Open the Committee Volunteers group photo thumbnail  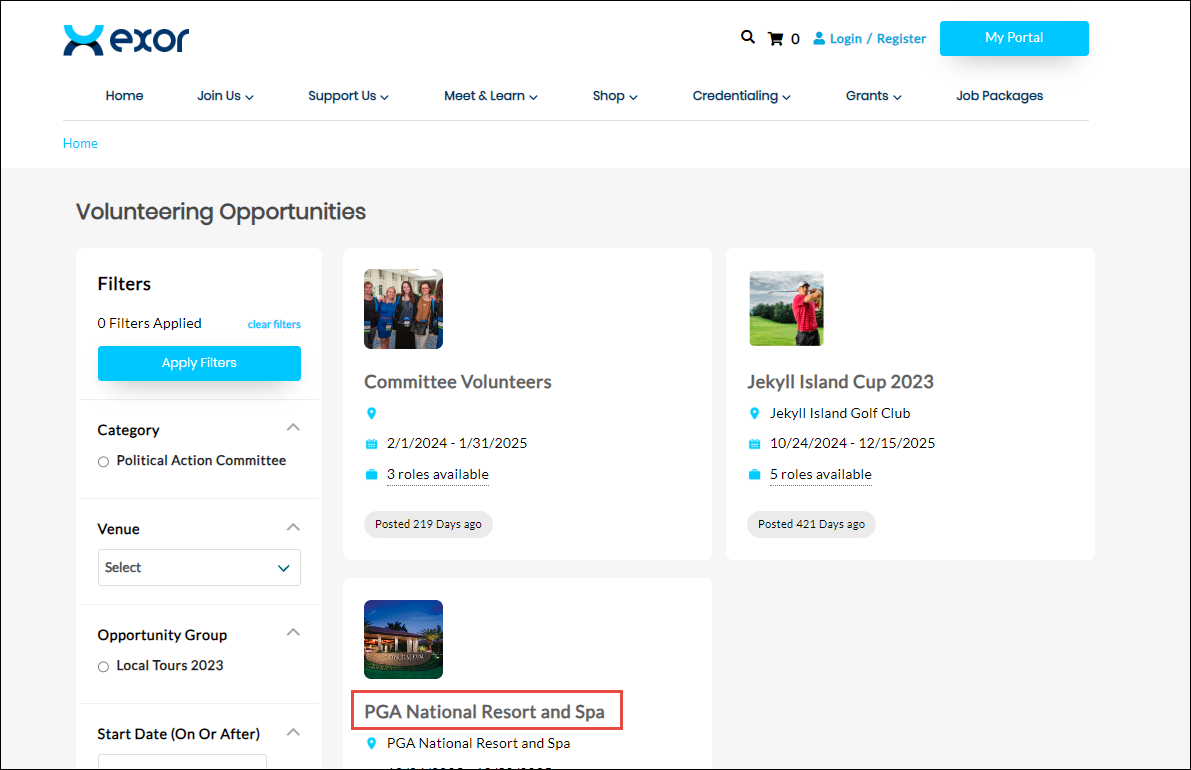point(403,308)
